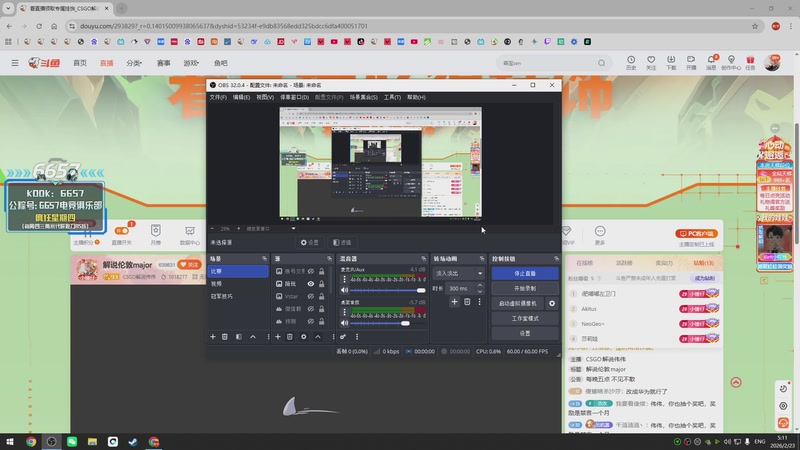Pop out the Scenes dock panel icon
The width and height of the screenshot is (800, 450).
[x=264, y=259]
